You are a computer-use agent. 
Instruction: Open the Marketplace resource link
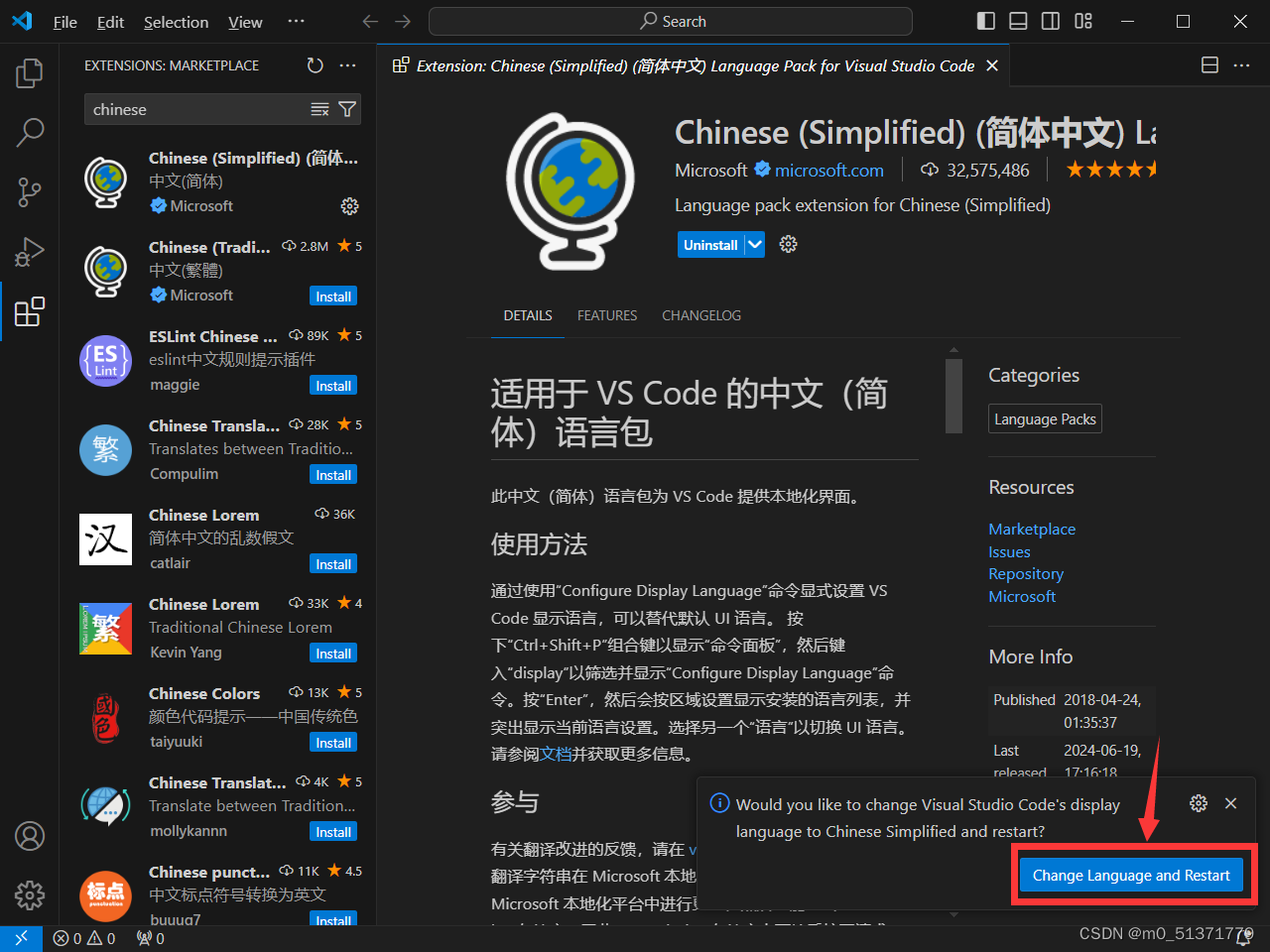tap(1032, 530)
